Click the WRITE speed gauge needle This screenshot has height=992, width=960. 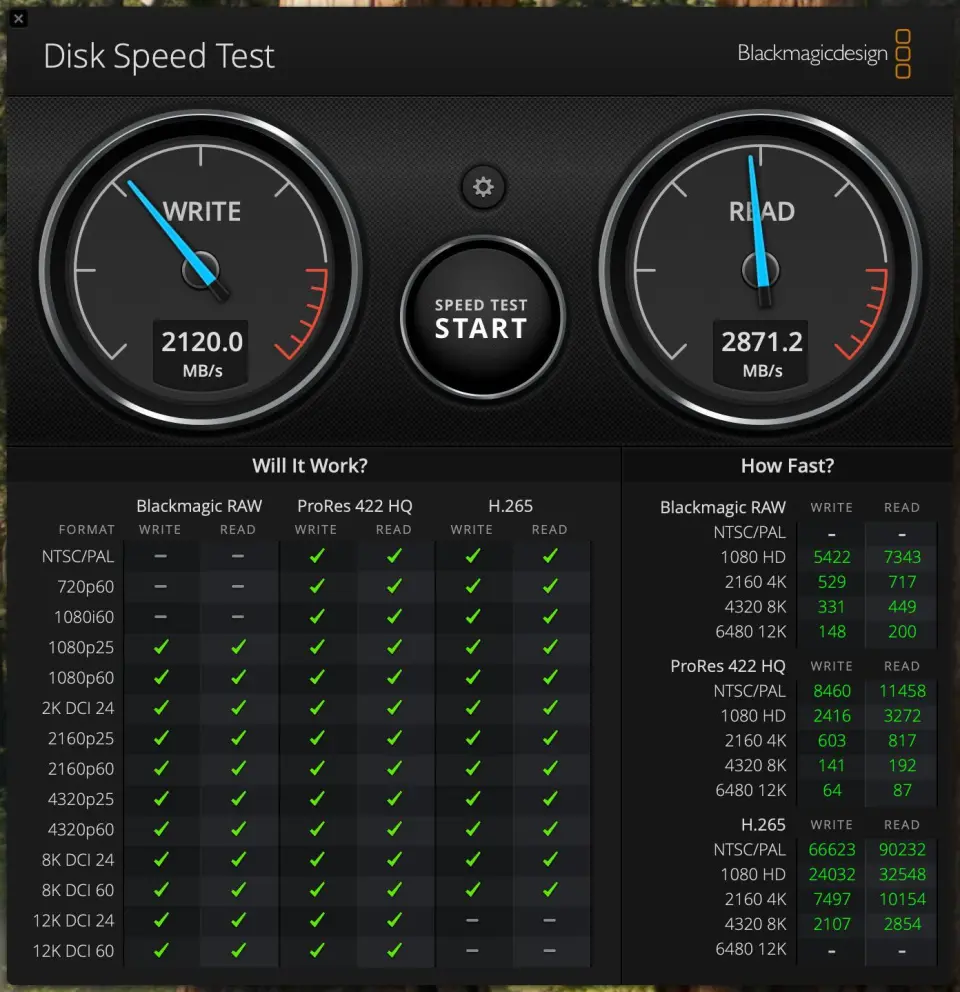170,229
